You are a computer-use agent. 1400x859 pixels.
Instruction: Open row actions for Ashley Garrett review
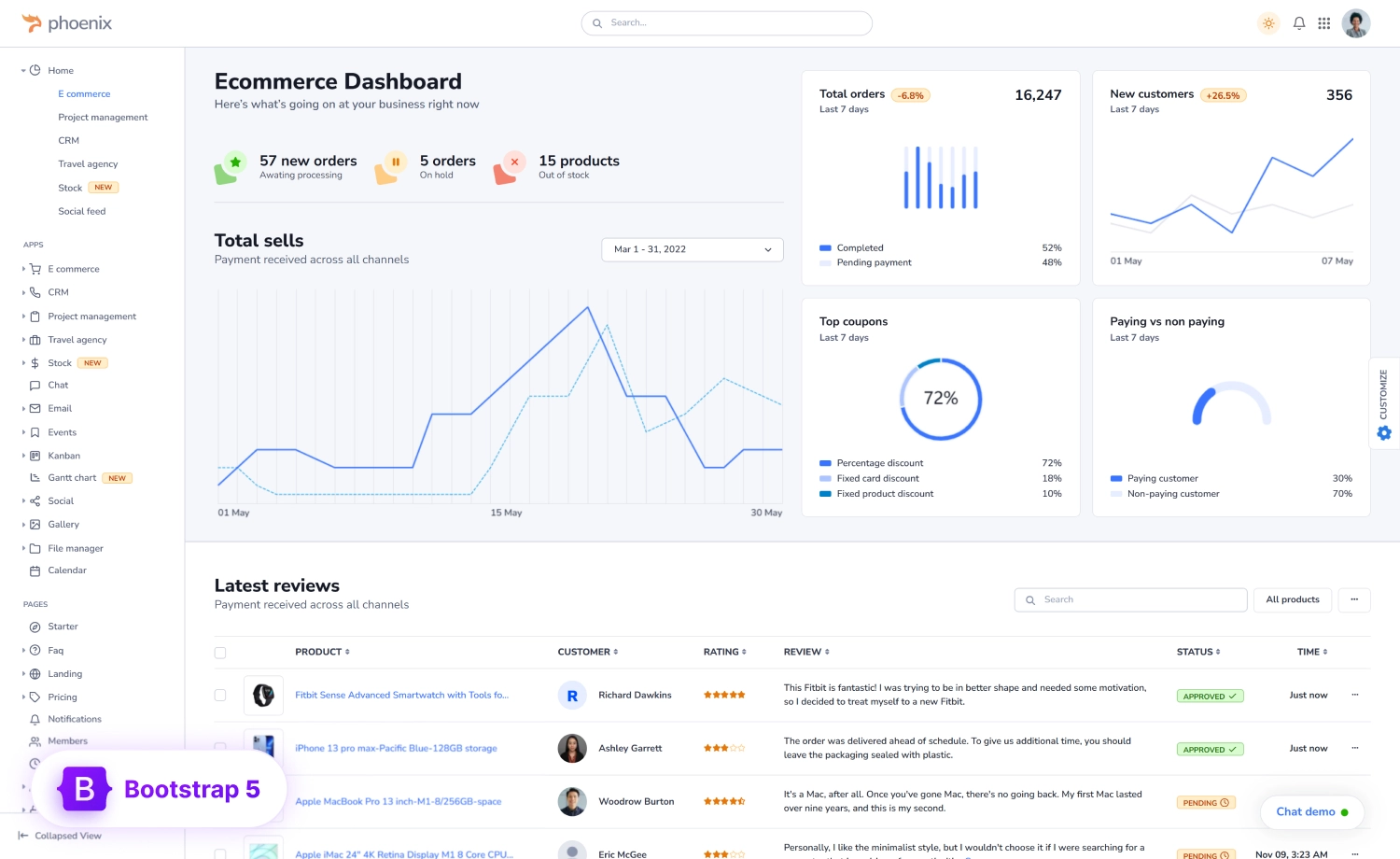click(1355, 748)
